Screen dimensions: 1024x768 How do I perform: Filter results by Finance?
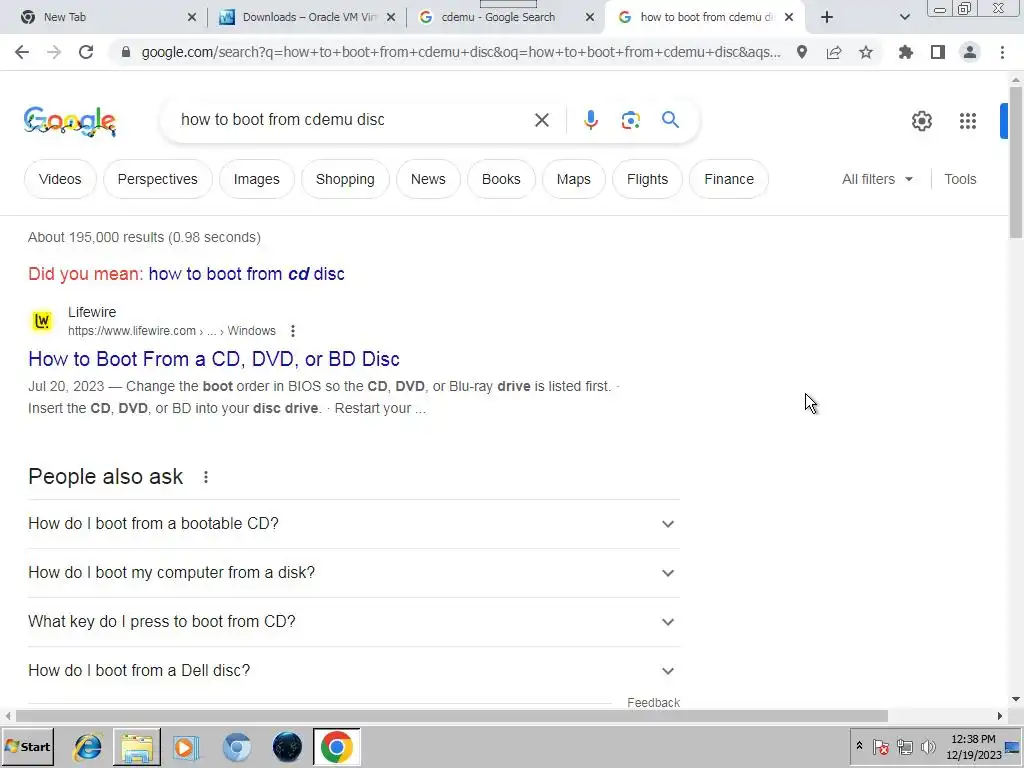729,179
